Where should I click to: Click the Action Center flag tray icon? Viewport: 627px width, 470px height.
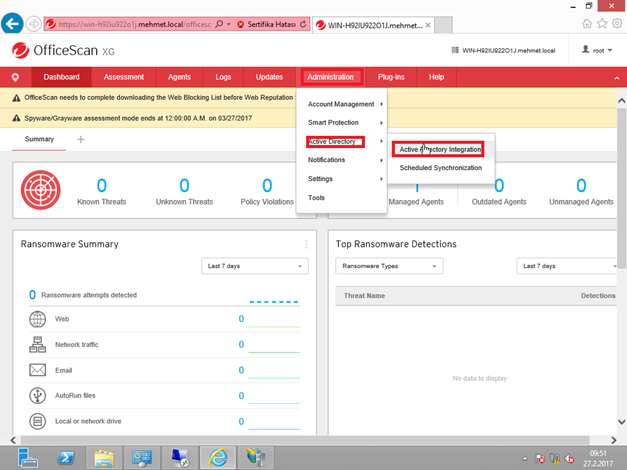click(x=540, y=458)
